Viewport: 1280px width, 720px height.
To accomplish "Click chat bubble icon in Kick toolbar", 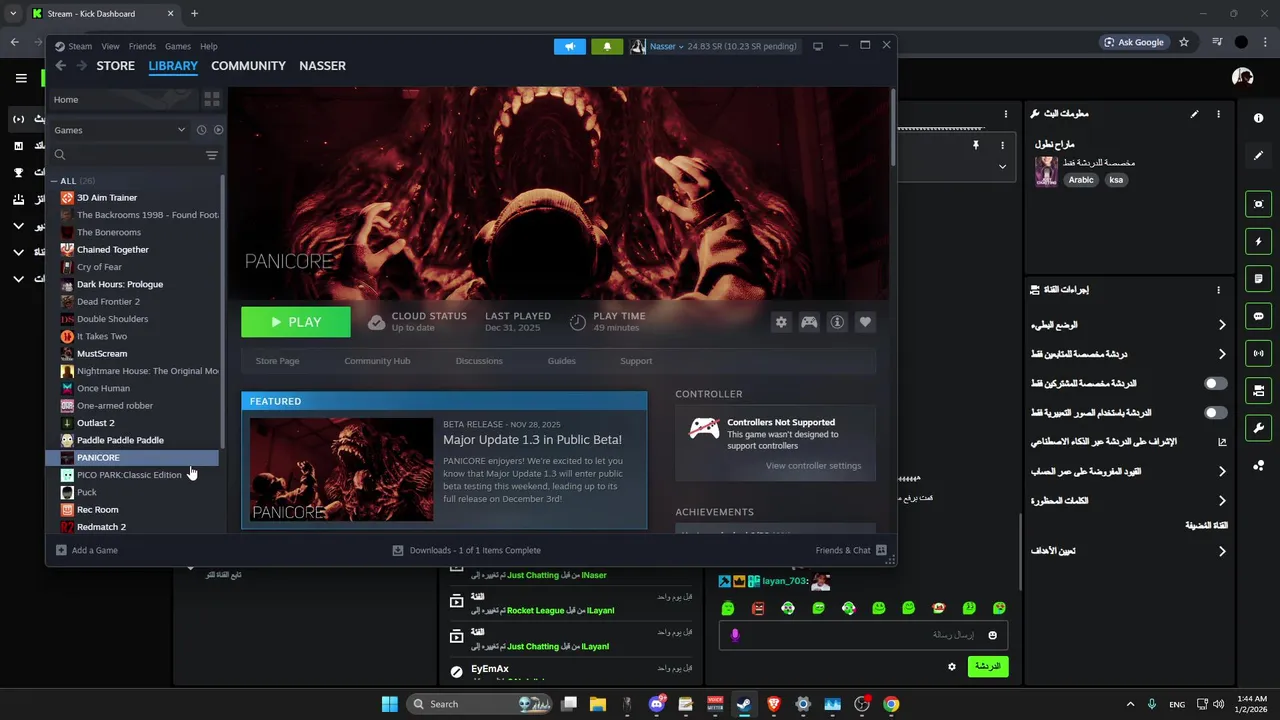I will click(1258, 316).
